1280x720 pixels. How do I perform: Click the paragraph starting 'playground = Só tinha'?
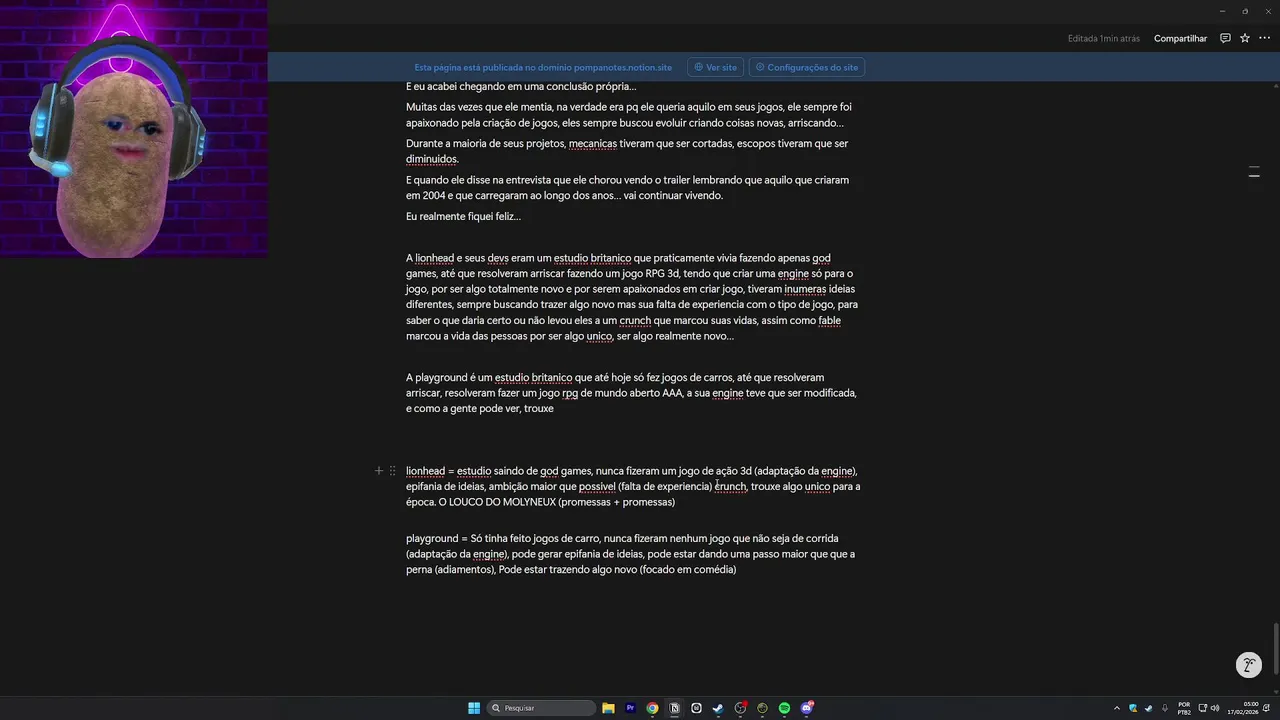click(x=630, y=554)
